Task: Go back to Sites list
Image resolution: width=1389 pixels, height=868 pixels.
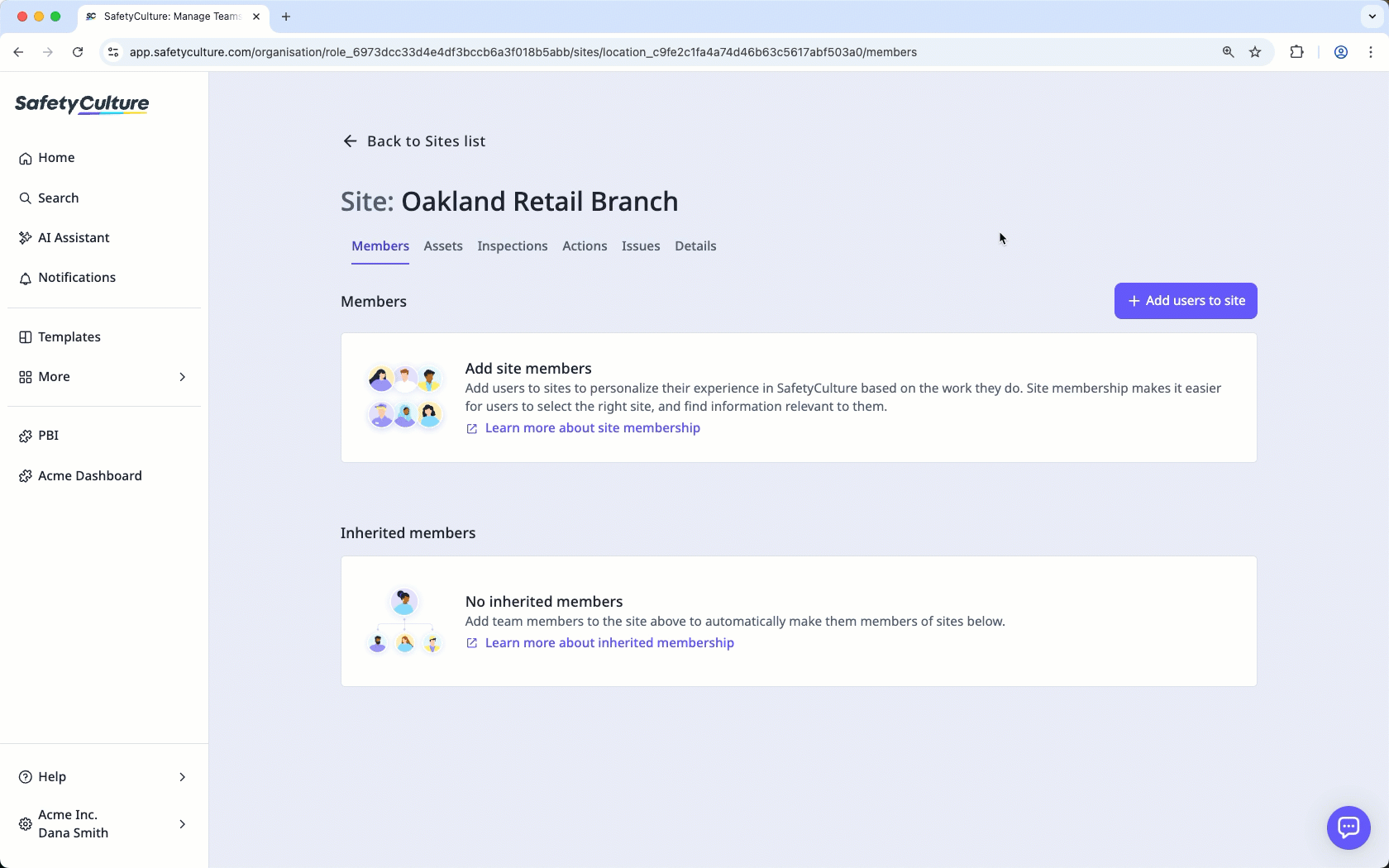Action: (413, 141)
